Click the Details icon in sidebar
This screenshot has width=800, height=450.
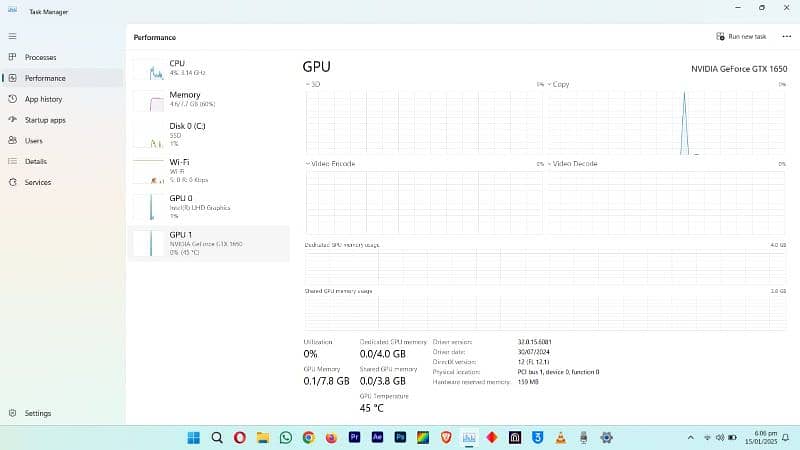(x=12, y=161)
